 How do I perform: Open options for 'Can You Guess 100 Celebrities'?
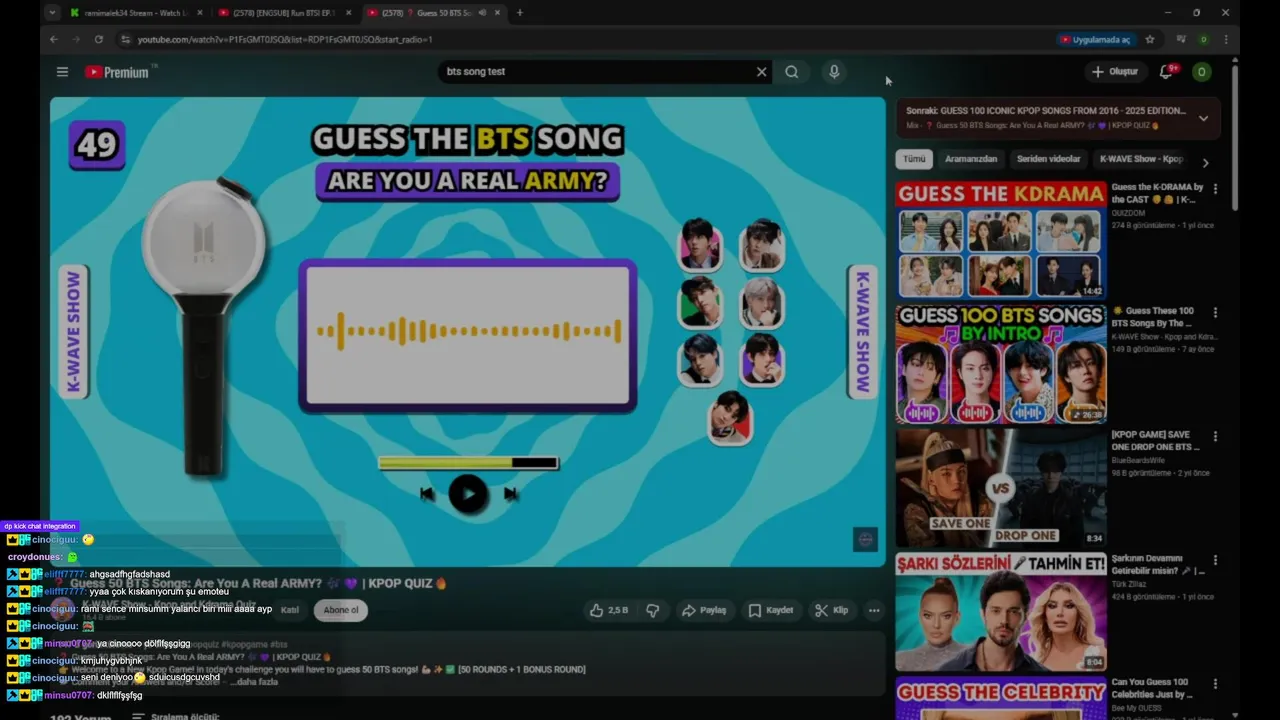tap(1215, 684)
